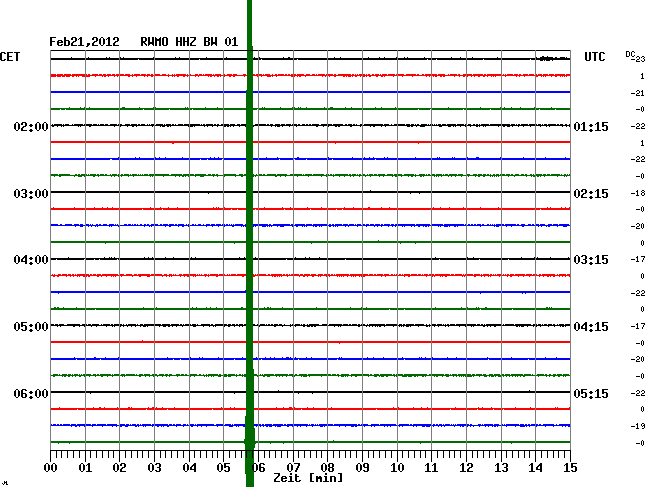Select the 02:00 CET time label
650x494 pixels.
click(x=31, y=126)
